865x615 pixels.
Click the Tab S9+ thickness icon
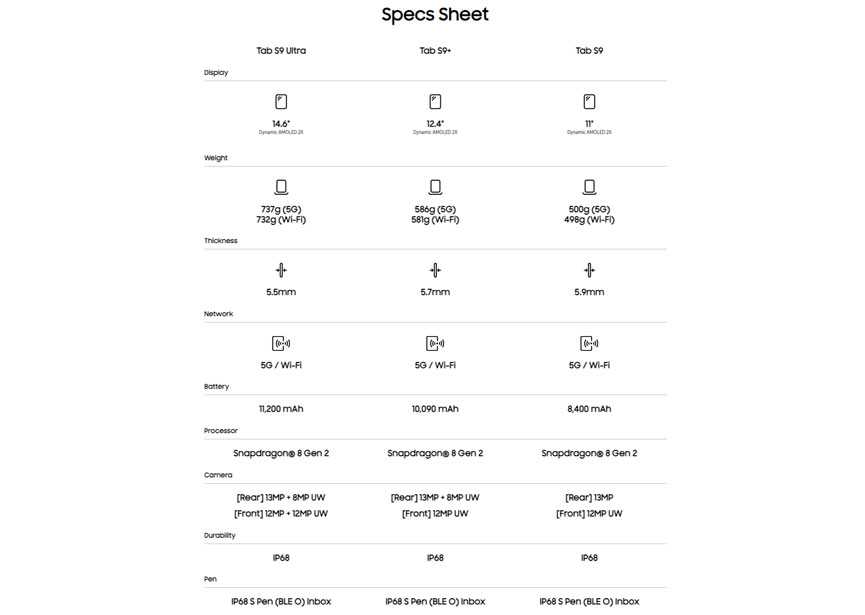[435, 270]
